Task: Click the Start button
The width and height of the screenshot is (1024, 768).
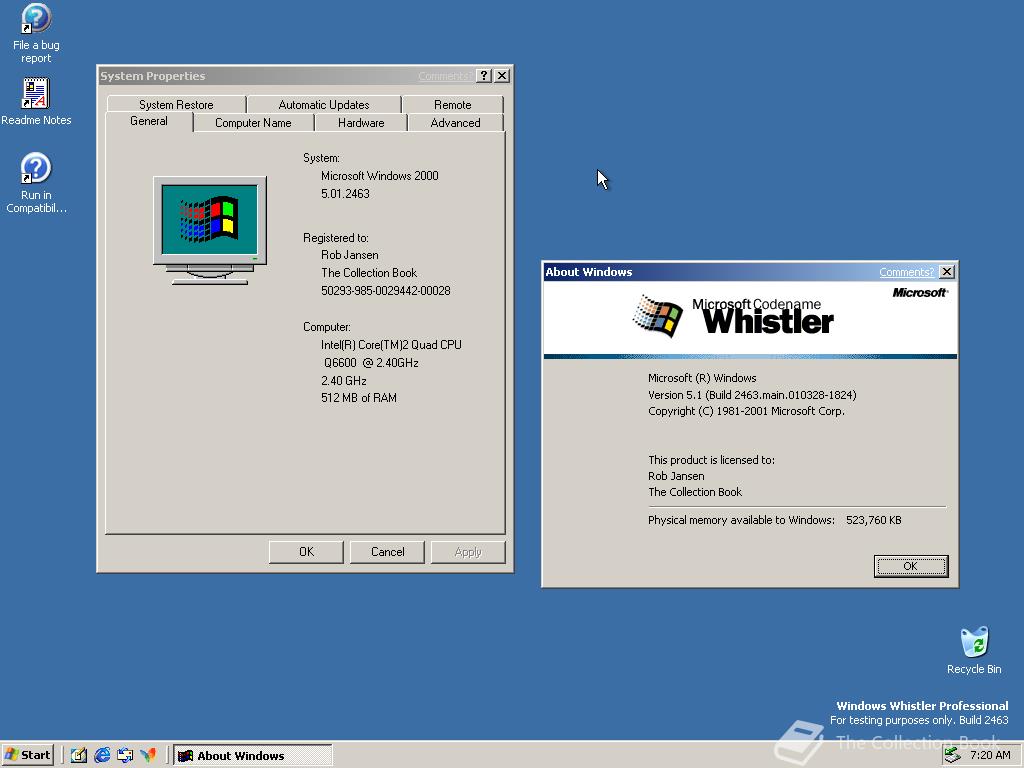Action: [27, 756]
